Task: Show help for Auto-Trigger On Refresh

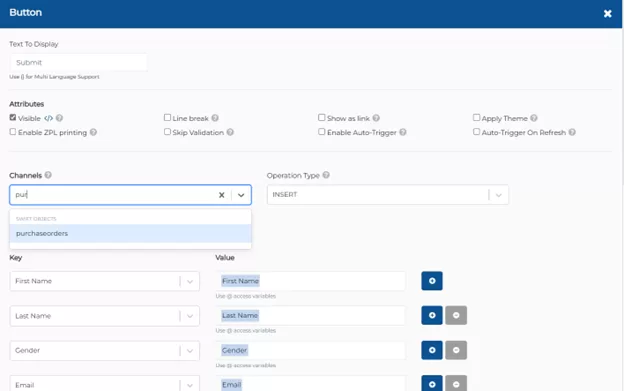Action: 572,132
